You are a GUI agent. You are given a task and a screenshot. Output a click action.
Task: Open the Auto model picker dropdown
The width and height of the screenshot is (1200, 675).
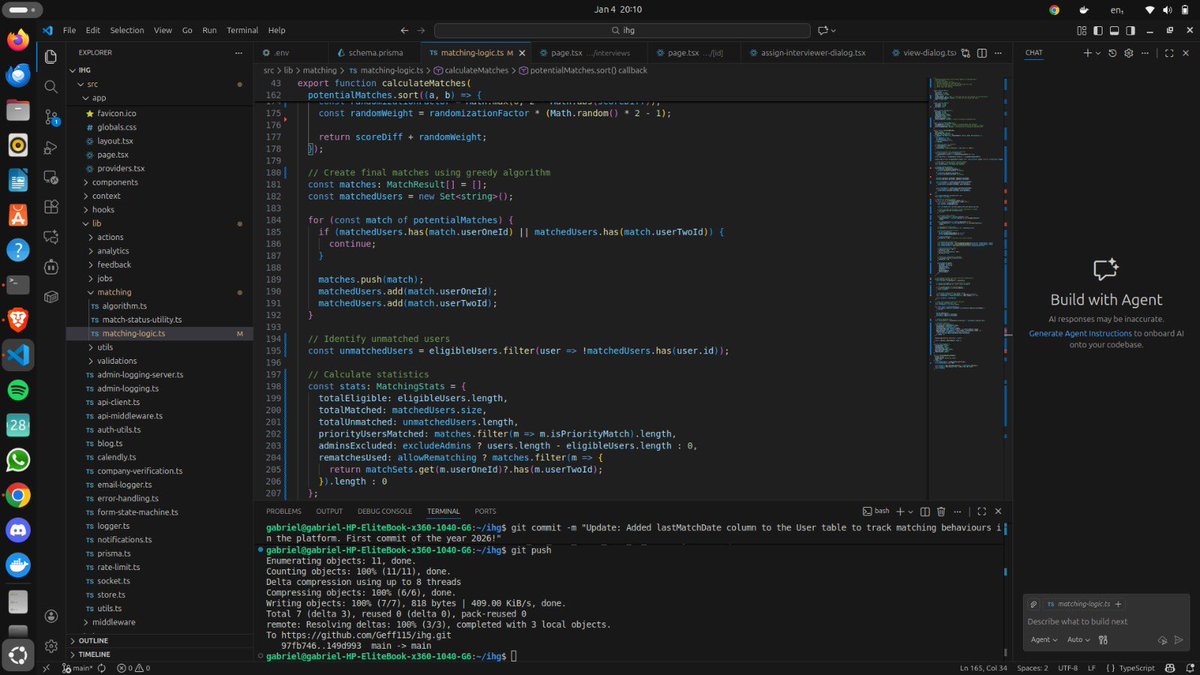pos(1076,640)
